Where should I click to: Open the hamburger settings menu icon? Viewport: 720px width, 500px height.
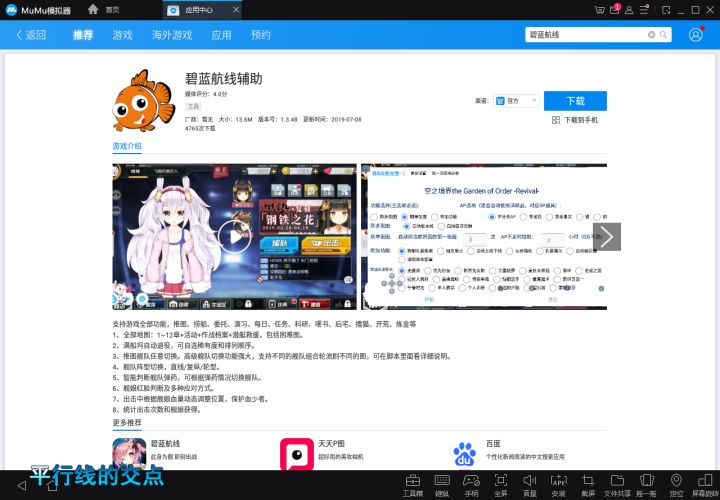[644, 10]
